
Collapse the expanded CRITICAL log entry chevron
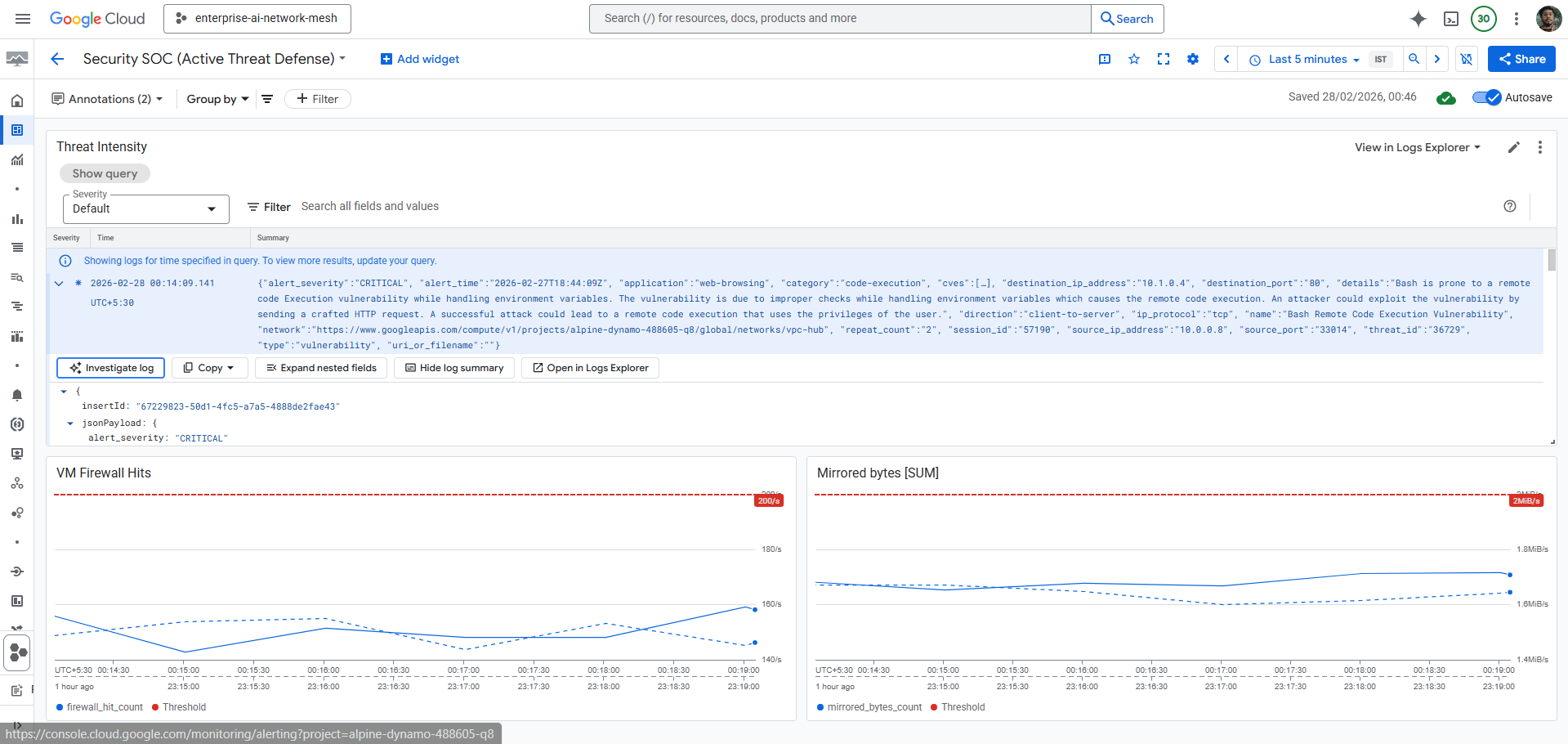(59, 284)
